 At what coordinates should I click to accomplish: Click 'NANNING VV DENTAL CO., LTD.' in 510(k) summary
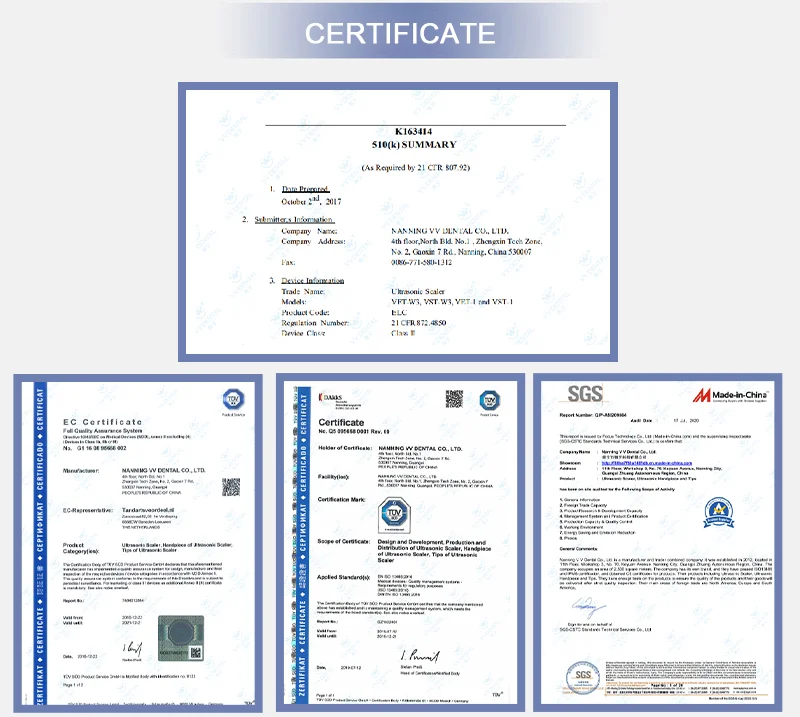tap(450, 231)
